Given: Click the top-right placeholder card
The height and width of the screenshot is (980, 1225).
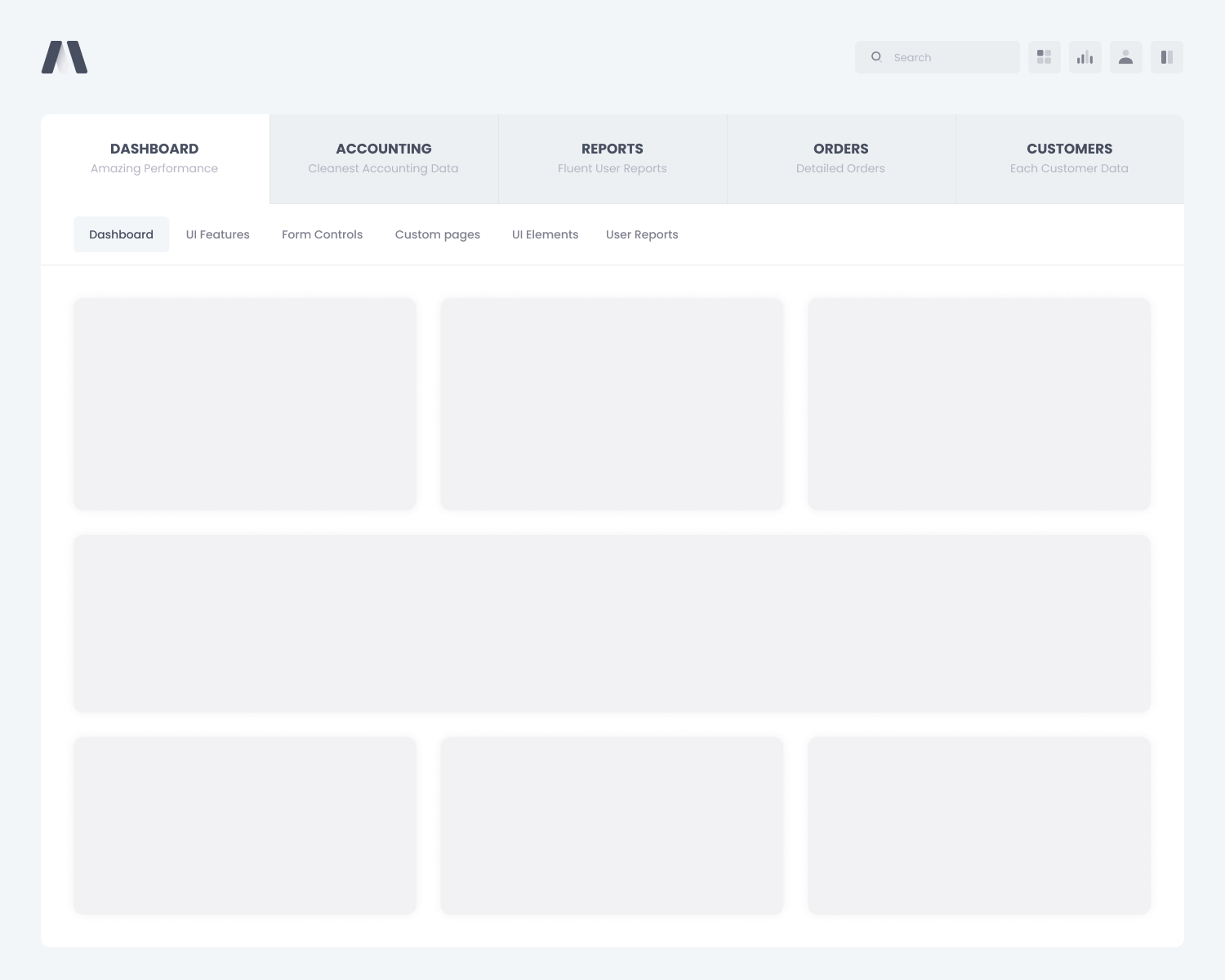Looking at the screenshot, I should [x=978, y=404].
